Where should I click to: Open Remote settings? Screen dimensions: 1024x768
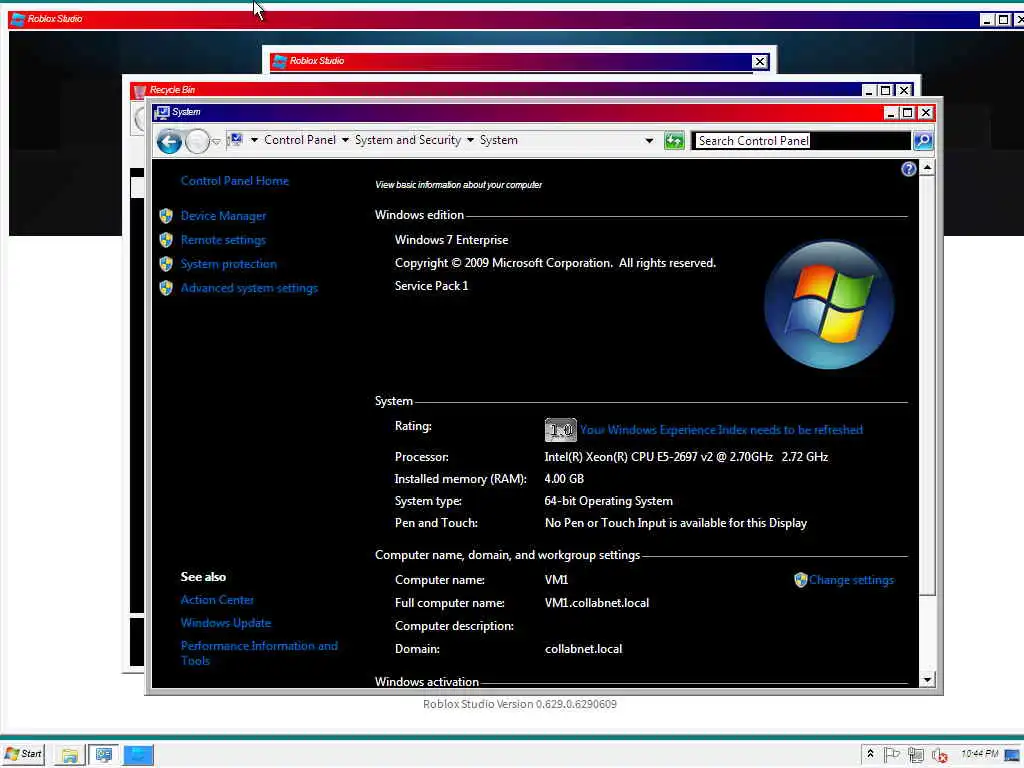pos(223,240)
